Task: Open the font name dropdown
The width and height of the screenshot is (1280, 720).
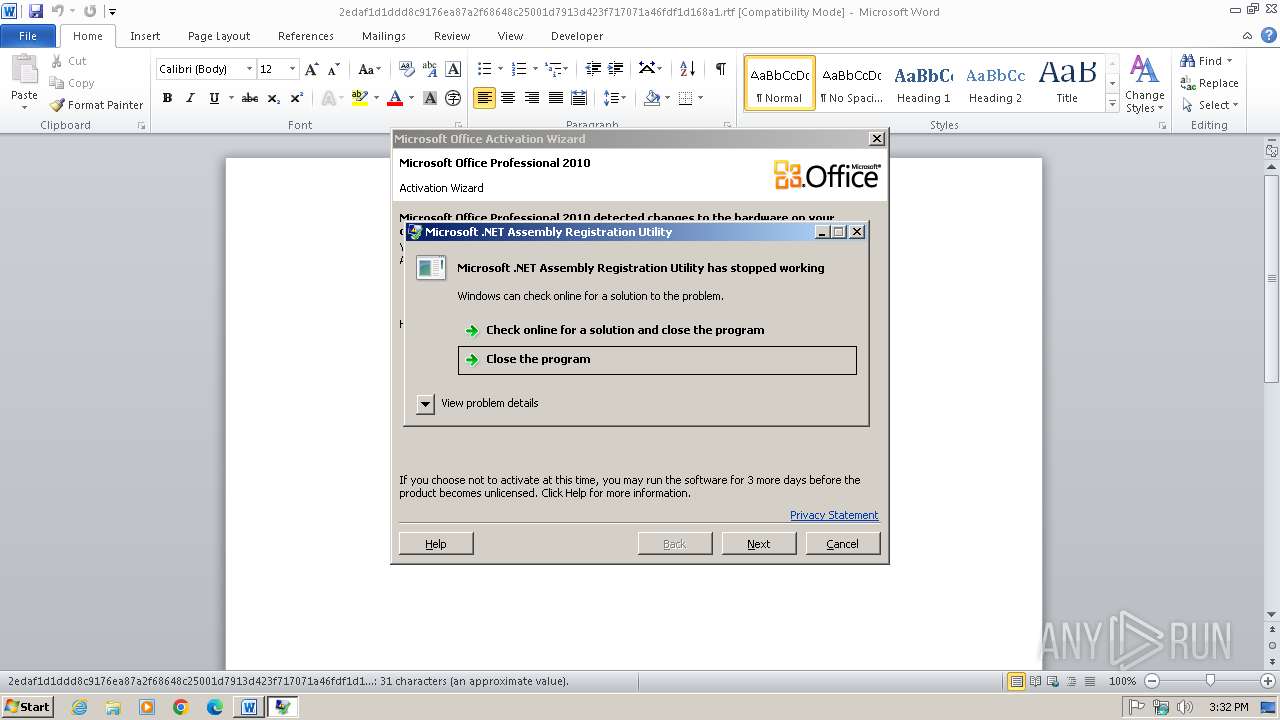Action: [x=249, y=69]
